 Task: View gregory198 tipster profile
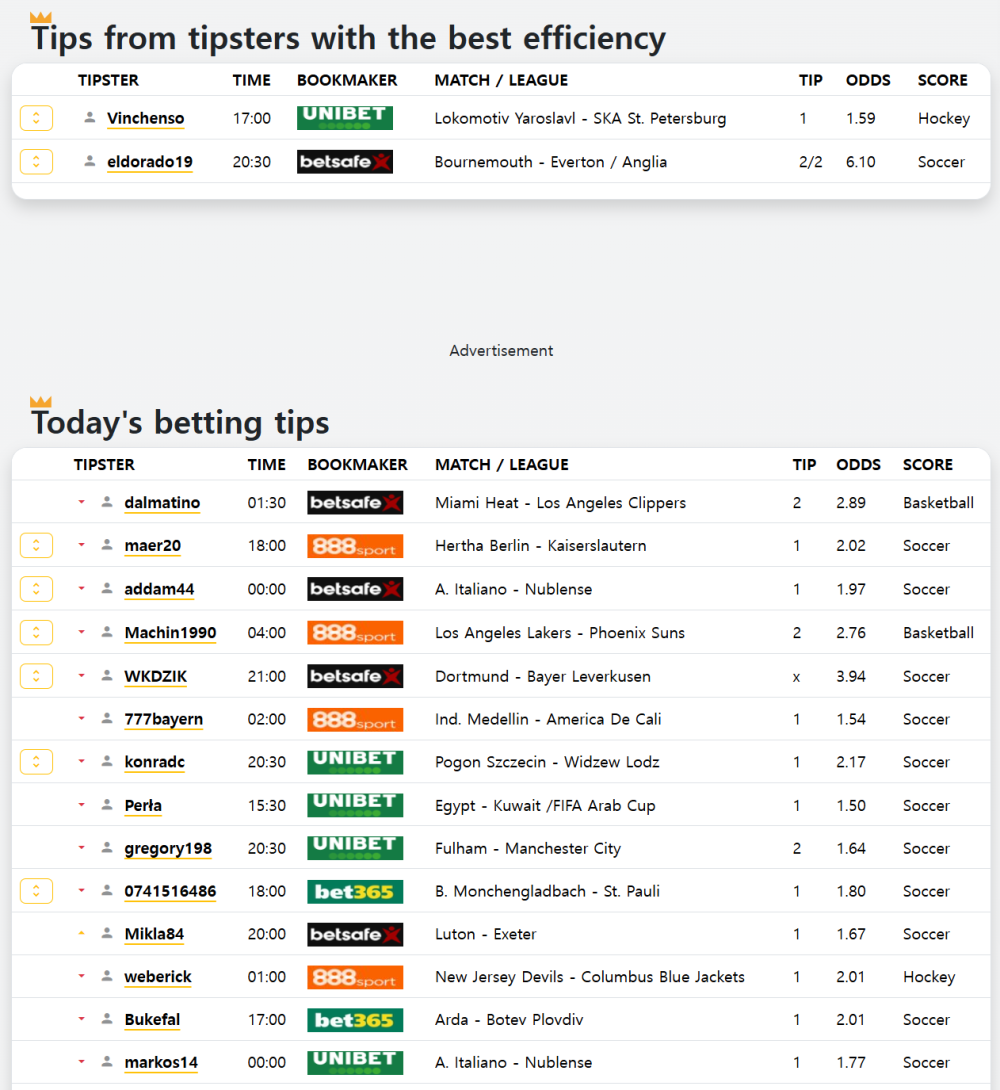(x=167, y=849)
